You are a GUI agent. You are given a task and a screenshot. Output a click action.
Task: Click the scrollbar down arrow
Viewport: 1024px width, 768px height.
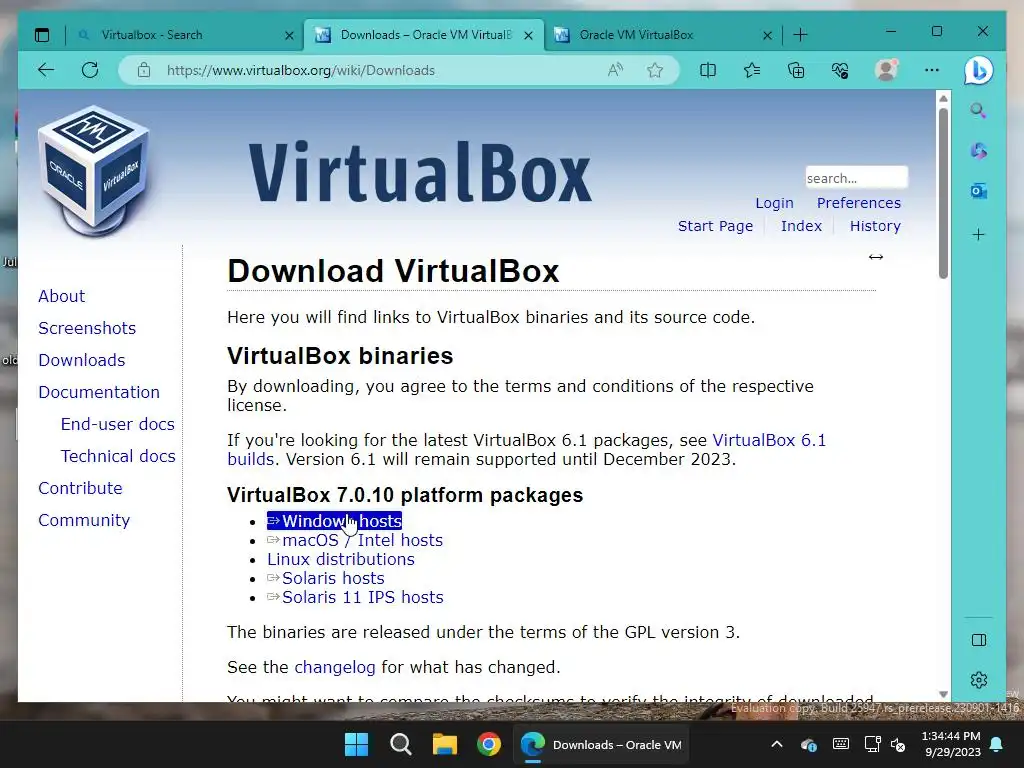[x=943, y=694]
